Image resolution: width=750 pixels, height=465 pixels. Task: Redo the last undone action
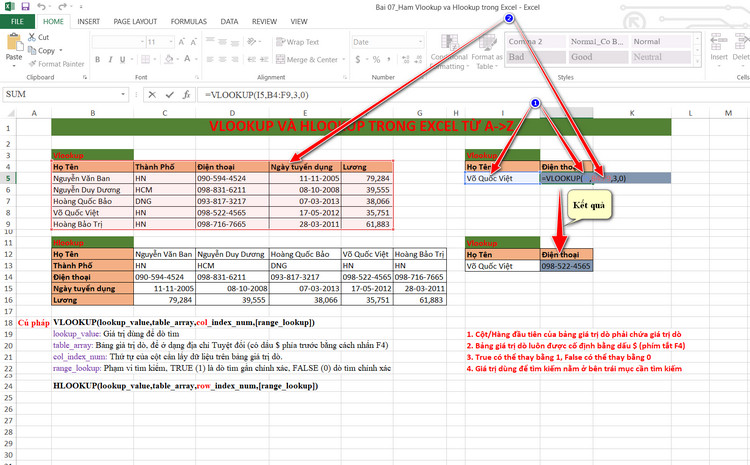click(x=62, y=7)
